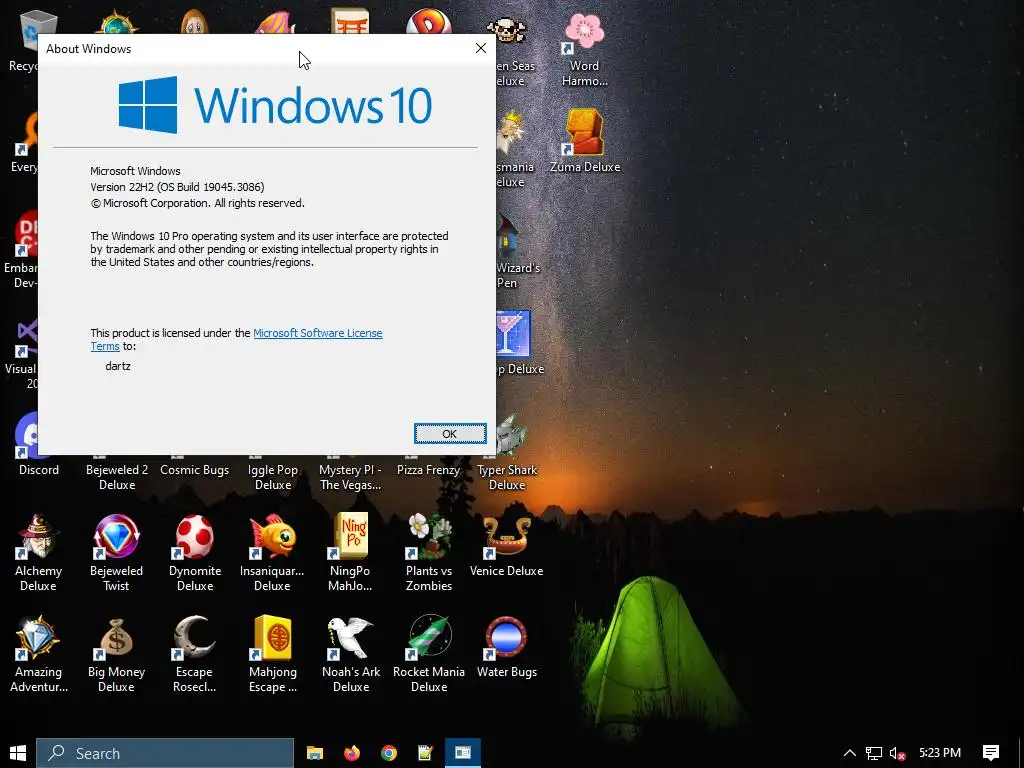The width and height of the screenshot is (1024, 768).
Task: Select Insaniquarium Deluxe fish icon
Action: (x=272, y=552)
